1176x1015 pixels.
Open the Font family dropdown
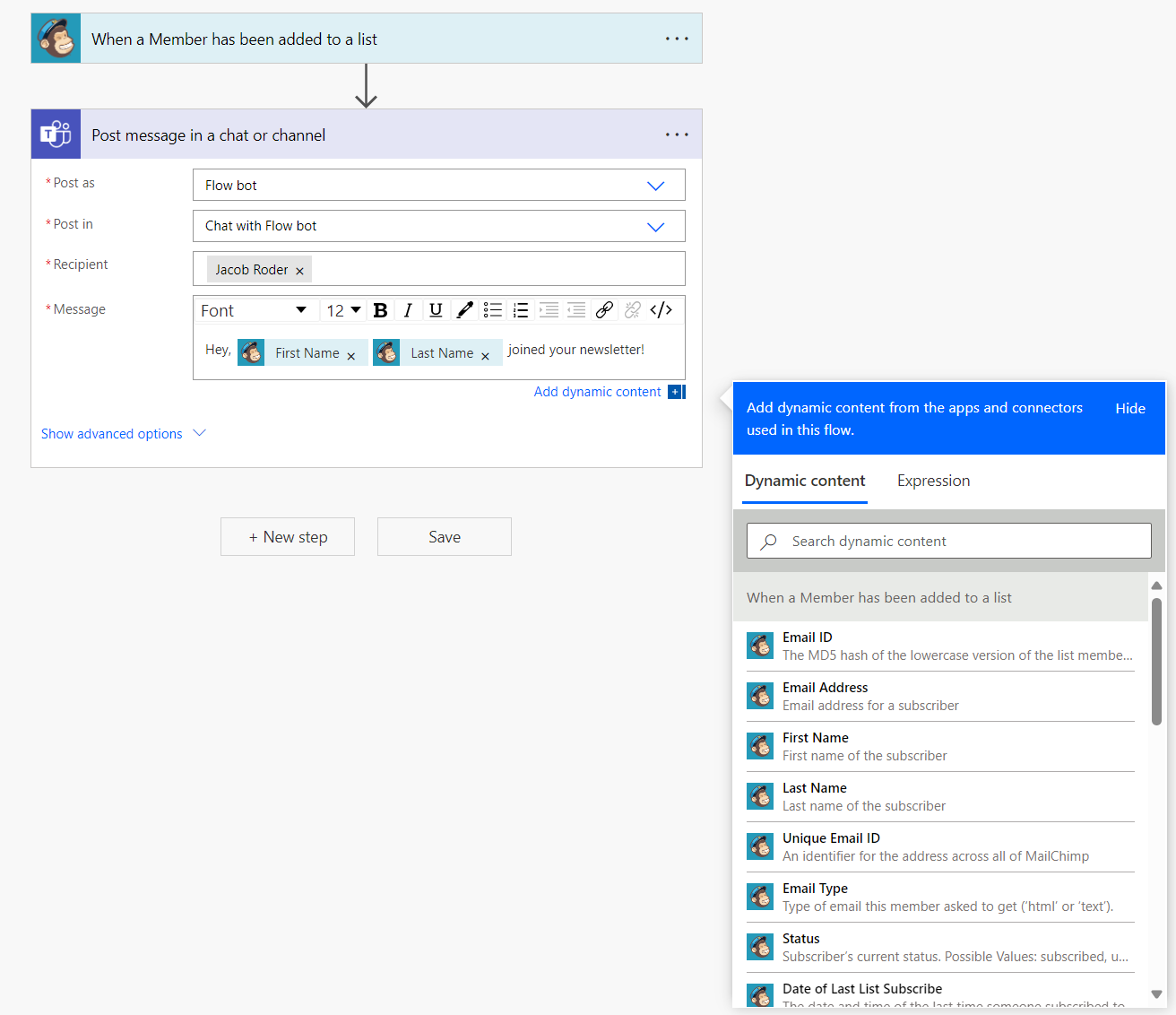click(x=255, y=310)
